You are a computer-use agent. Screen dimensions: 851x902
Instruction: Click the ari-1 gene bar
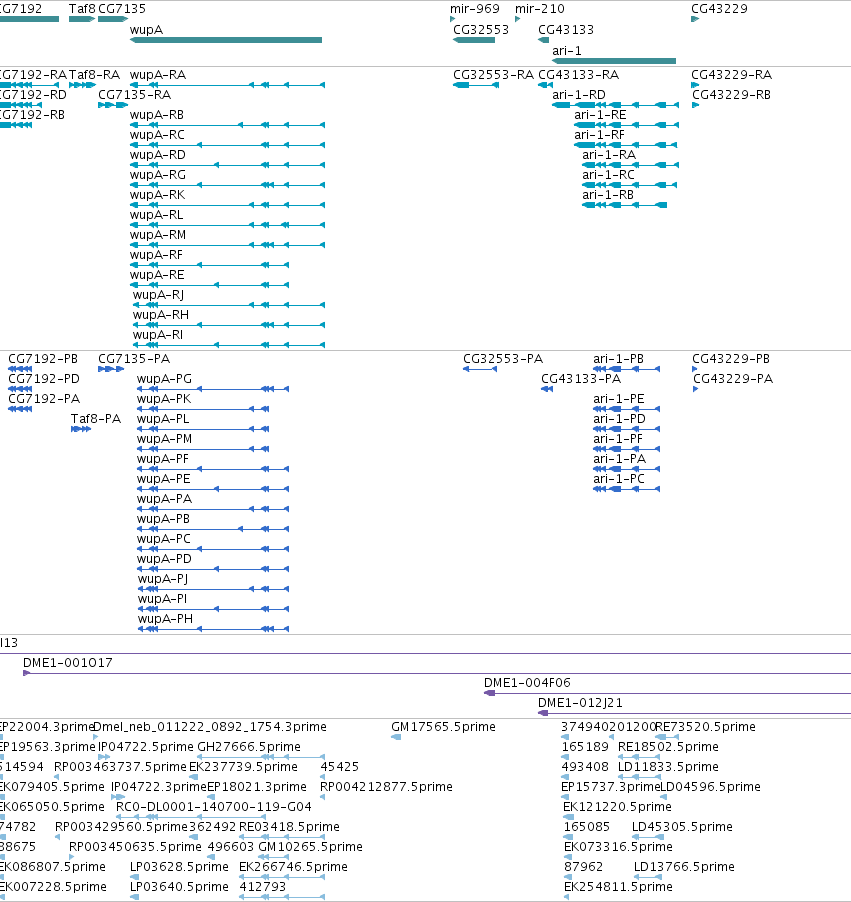[x=614, y=61]
